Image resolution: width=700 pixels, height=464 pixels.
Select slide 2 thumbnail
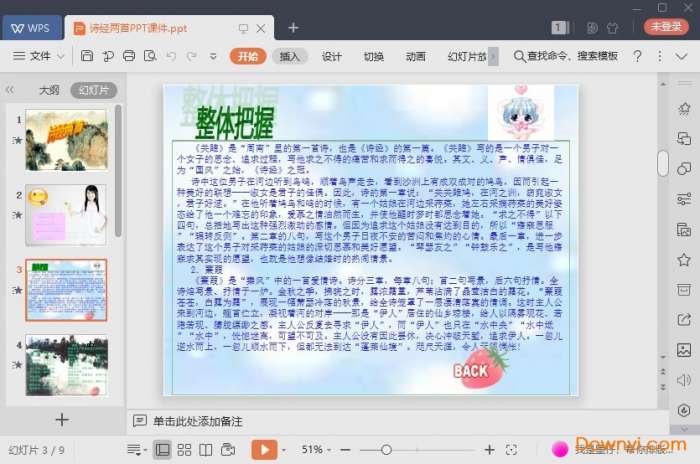pyautogui.click(x=67, y=215)
